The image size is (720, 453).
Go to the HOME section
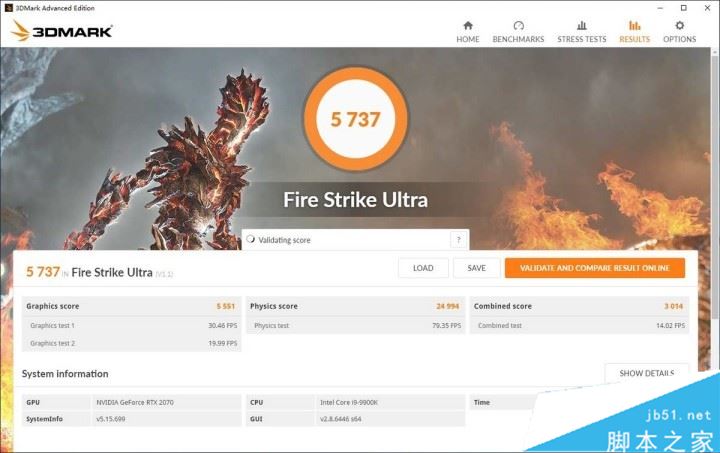(468, 31)
